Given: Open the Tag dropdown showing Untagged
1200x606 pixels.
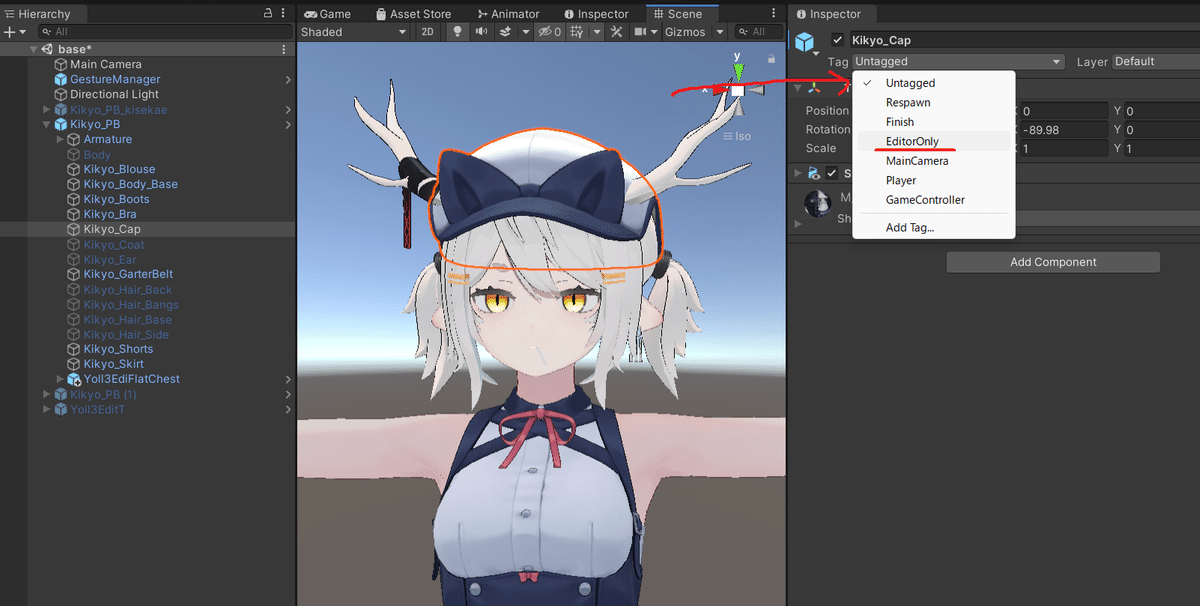Looking at the screenshot, I should tap(958, 61).
